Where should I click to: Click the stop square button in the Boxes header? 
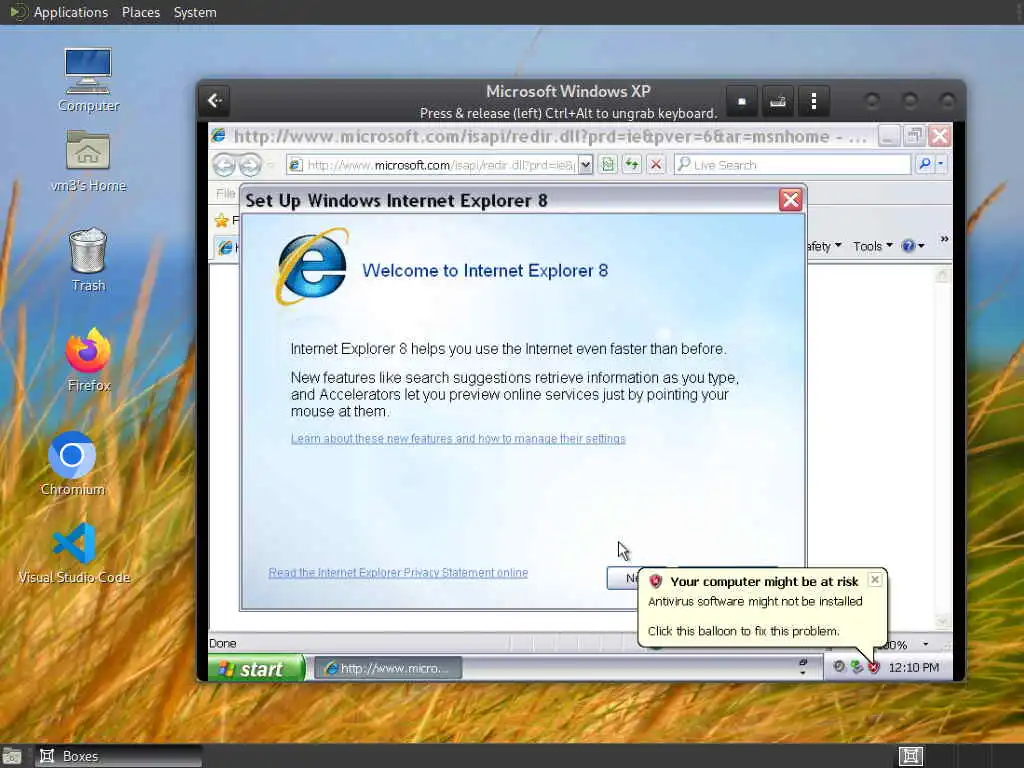pyautogui.click(x=741, y=101)
